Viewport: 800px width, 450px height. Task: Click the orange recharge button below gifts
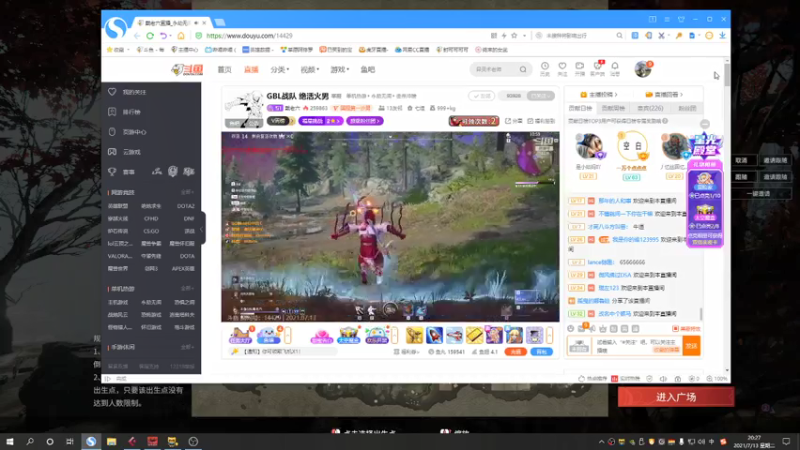click(x=515, y=352)
